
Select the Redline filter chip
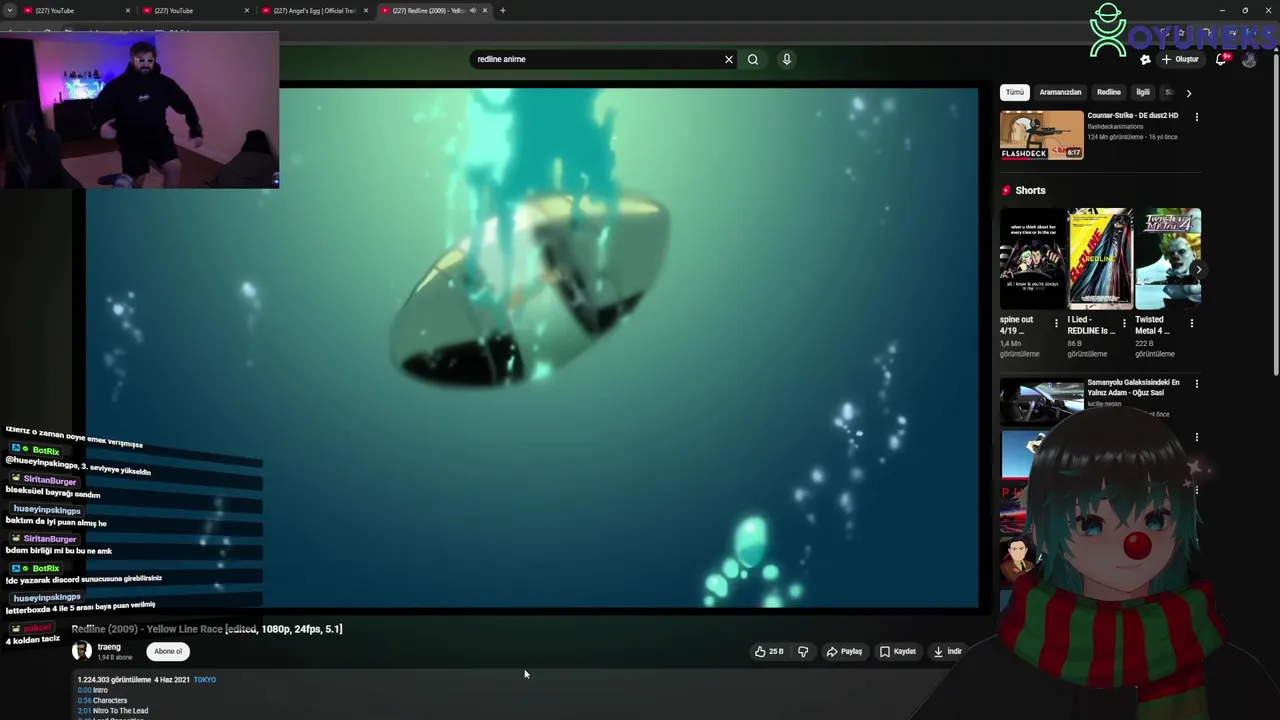click(1109, 92)
